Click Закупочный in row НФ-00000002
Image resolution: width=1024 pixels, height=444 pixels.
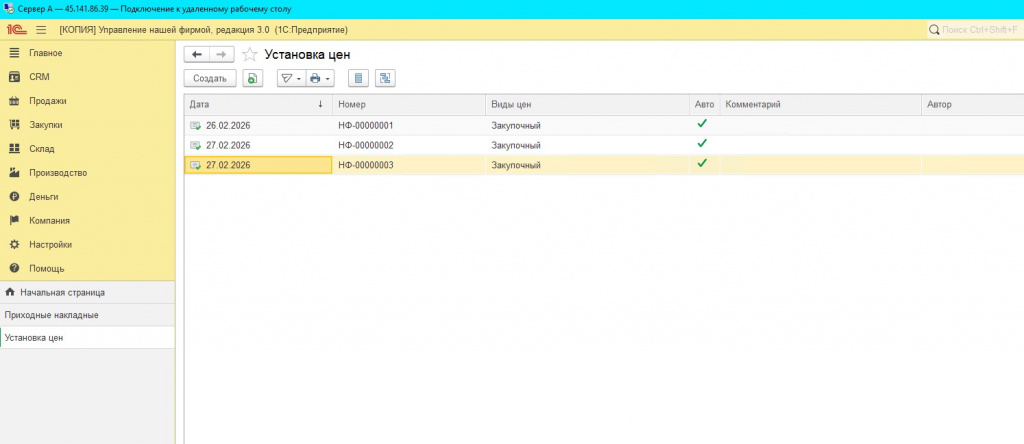click(x=516, y=146)
